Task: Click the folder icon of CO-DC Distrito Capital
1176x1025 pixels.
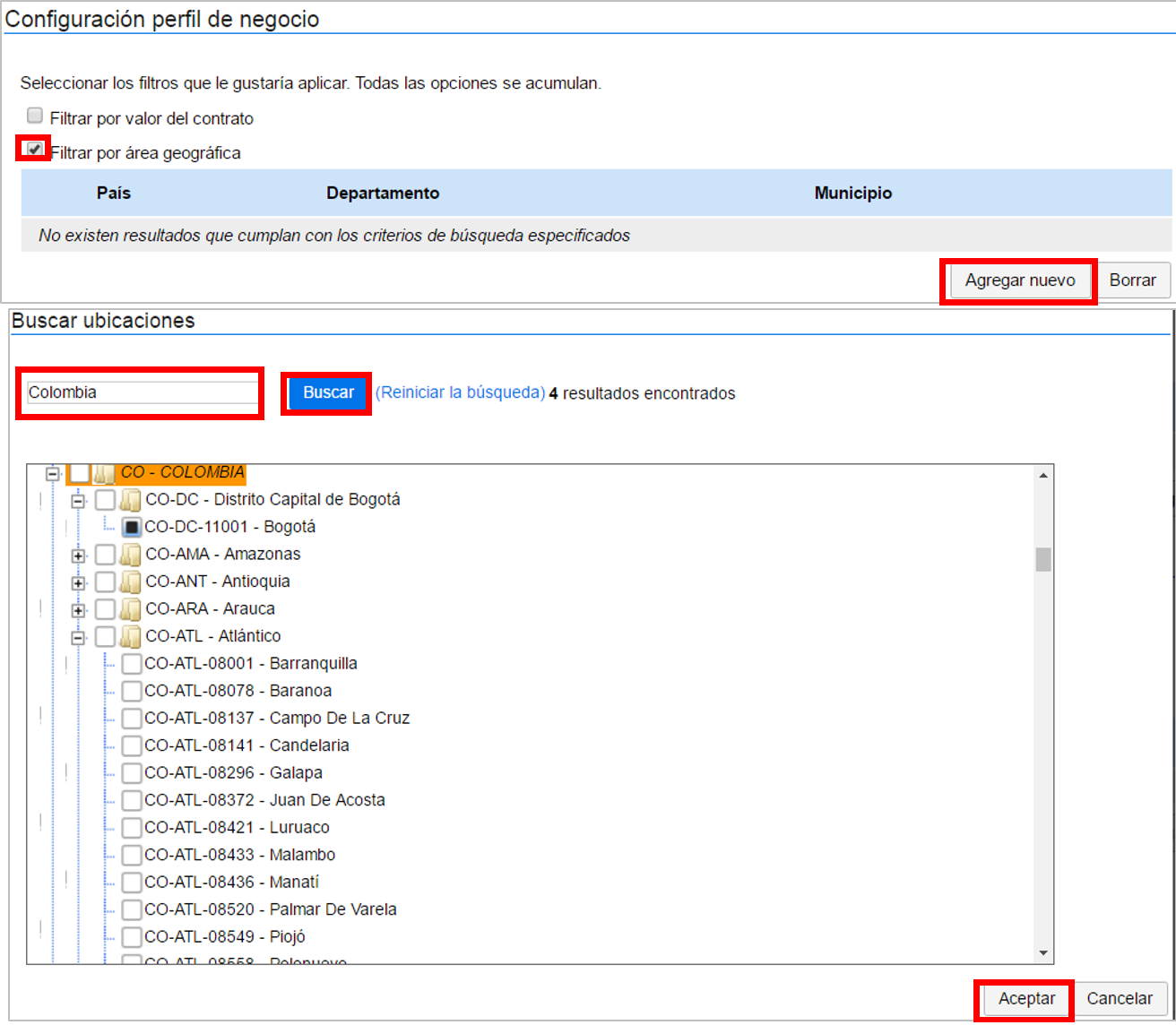Action: click(131, 500)
